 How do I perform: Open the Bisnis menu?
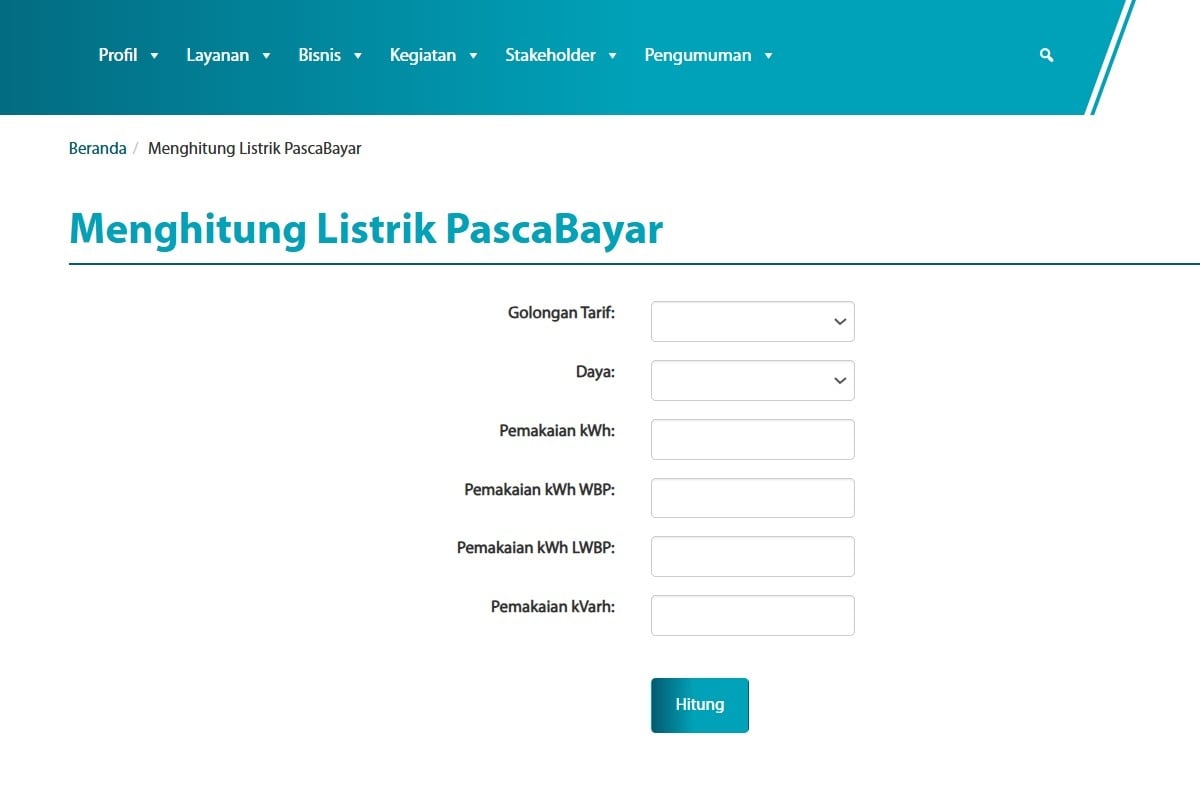330,55
